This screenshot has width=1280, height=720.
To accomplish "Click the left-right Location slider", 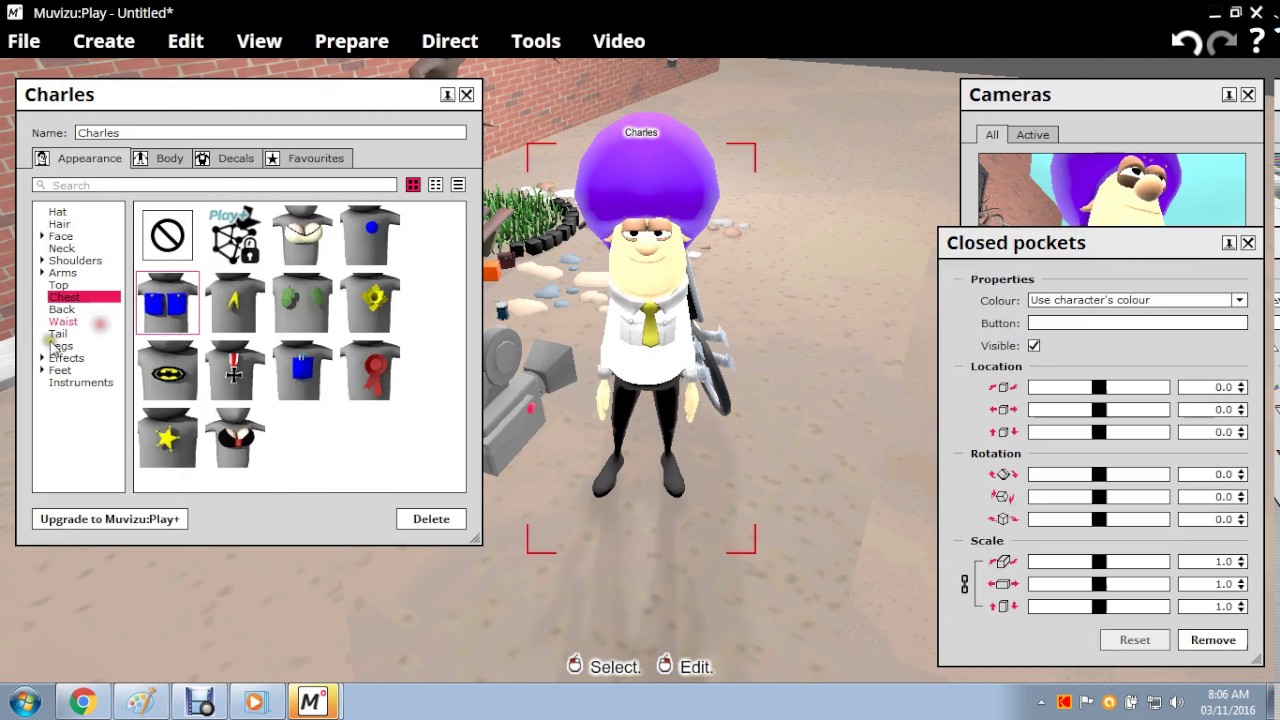I will tap(1098, 410).
